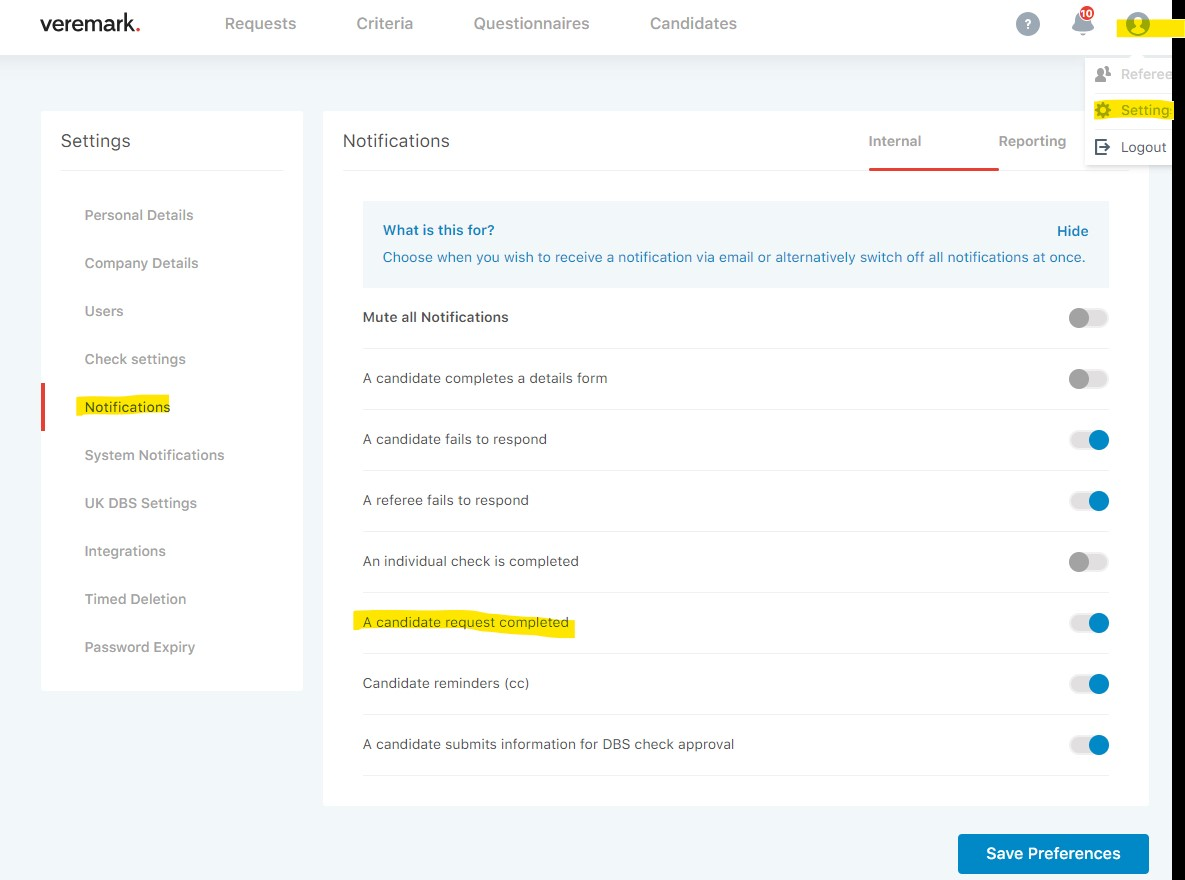Enable notifications for candidate completing details form

pos(1088,378)
